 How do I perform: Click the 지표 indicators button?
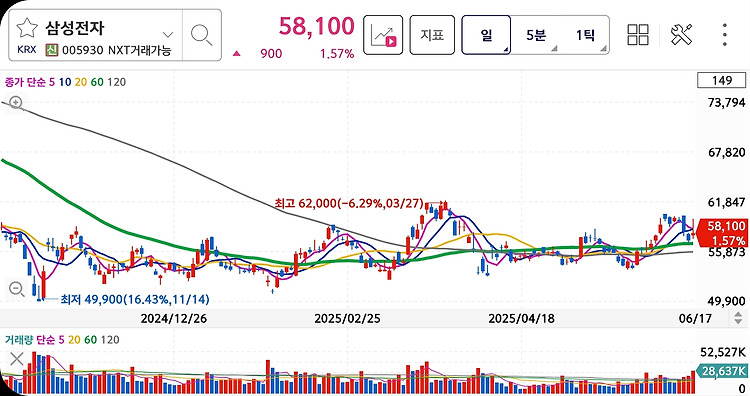coord(432,35)
